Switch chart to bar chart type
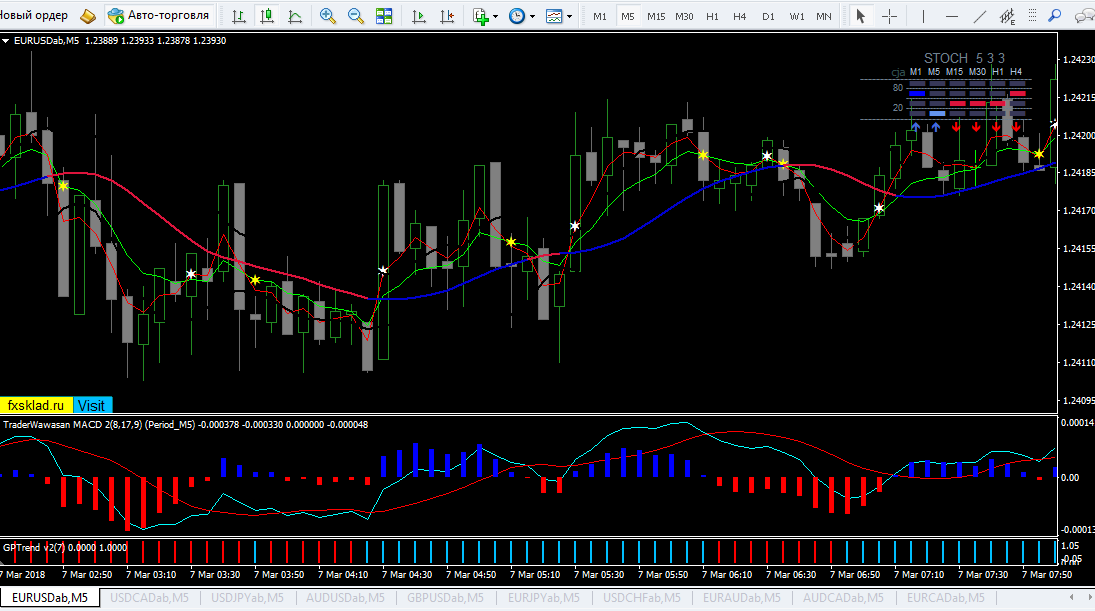This screenshot has width=1095, height=611. [x=239, y=15]
